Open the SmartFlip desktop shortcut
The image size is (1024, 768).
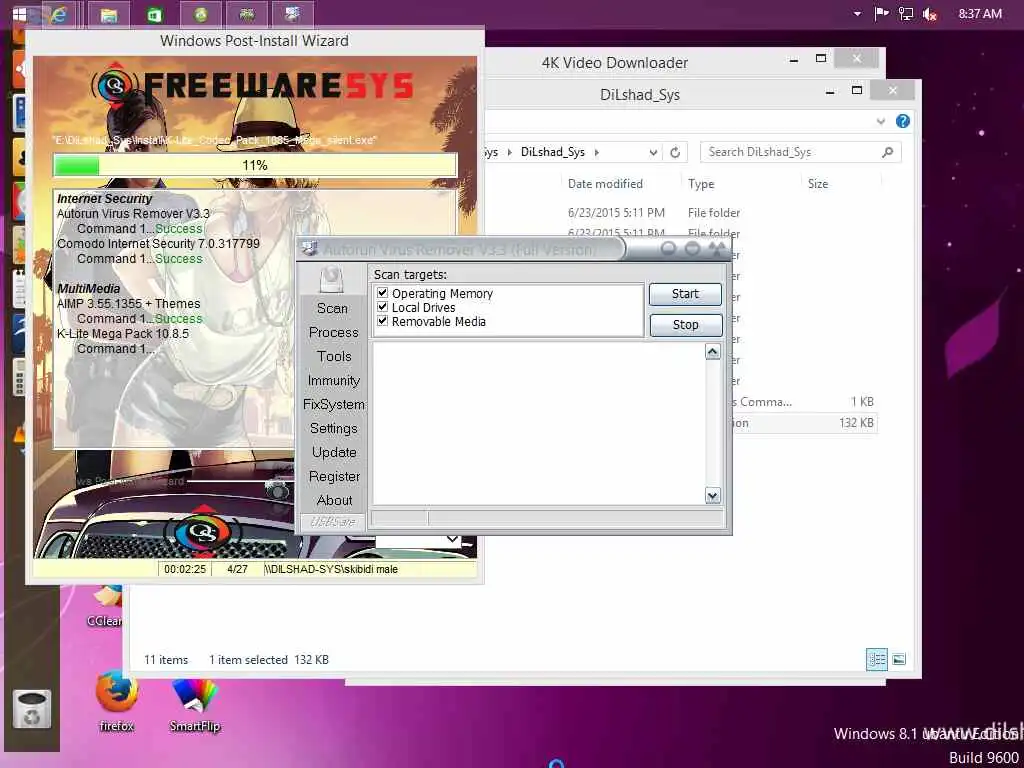(194, 705)
